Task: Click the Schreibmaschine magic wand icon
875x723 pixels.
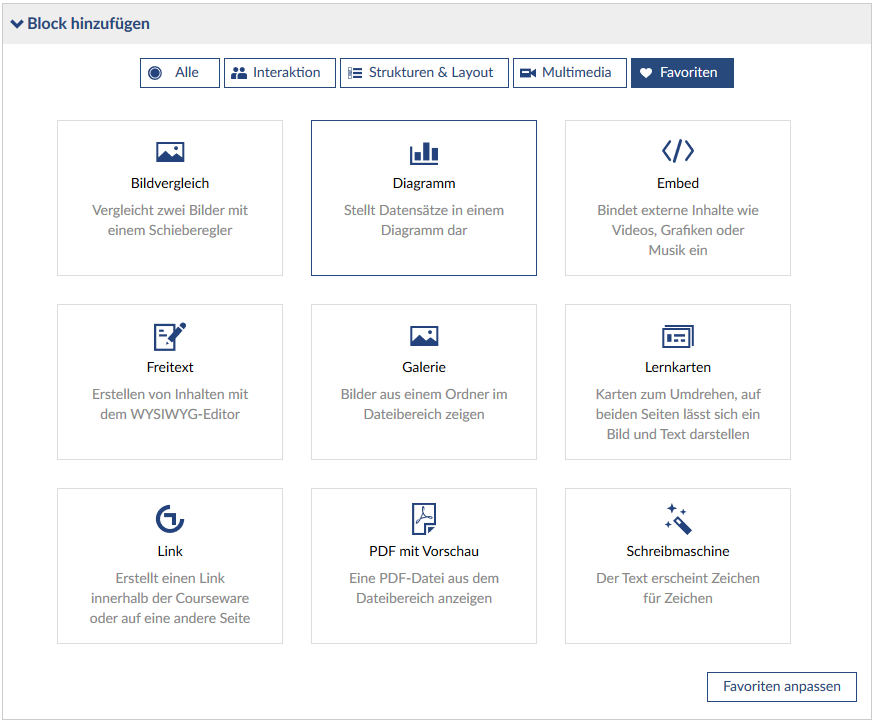Action: 678,519
